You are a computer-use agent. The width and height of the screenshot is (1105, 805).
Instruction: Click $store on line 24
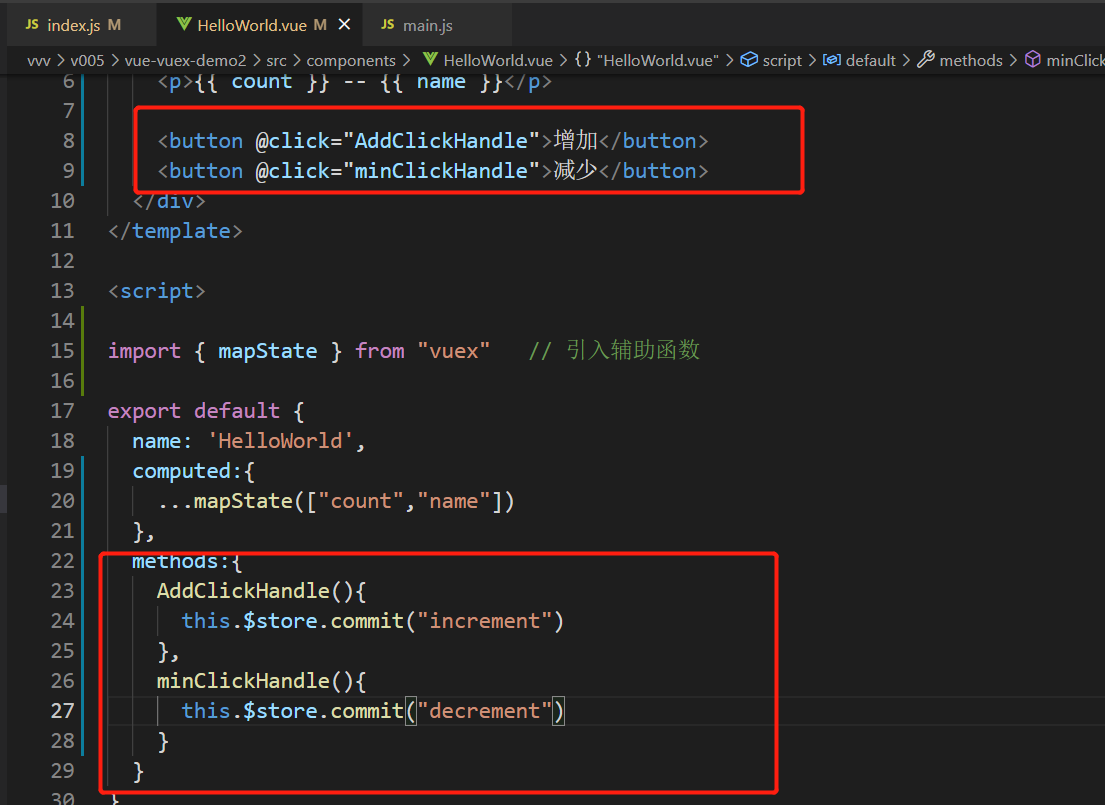pyautogui.click(x=280, y=621)
